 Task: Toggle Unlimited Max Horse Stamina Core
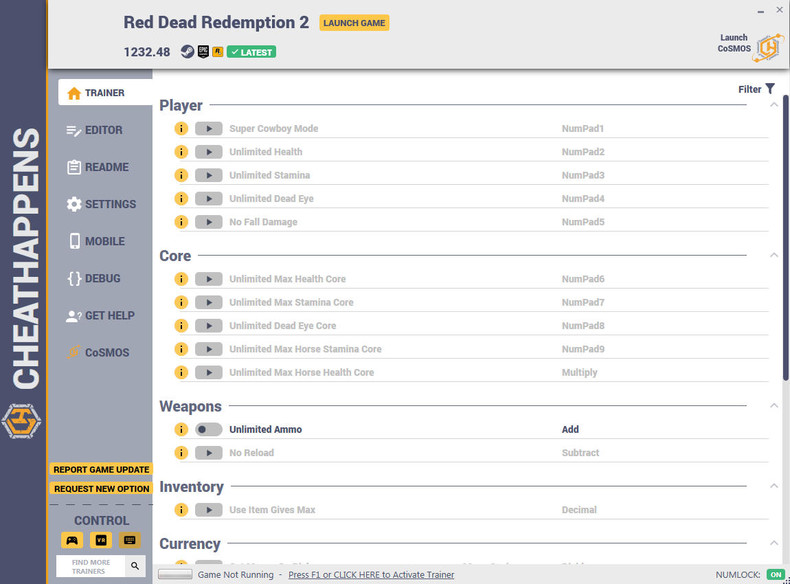coord(209,349)
